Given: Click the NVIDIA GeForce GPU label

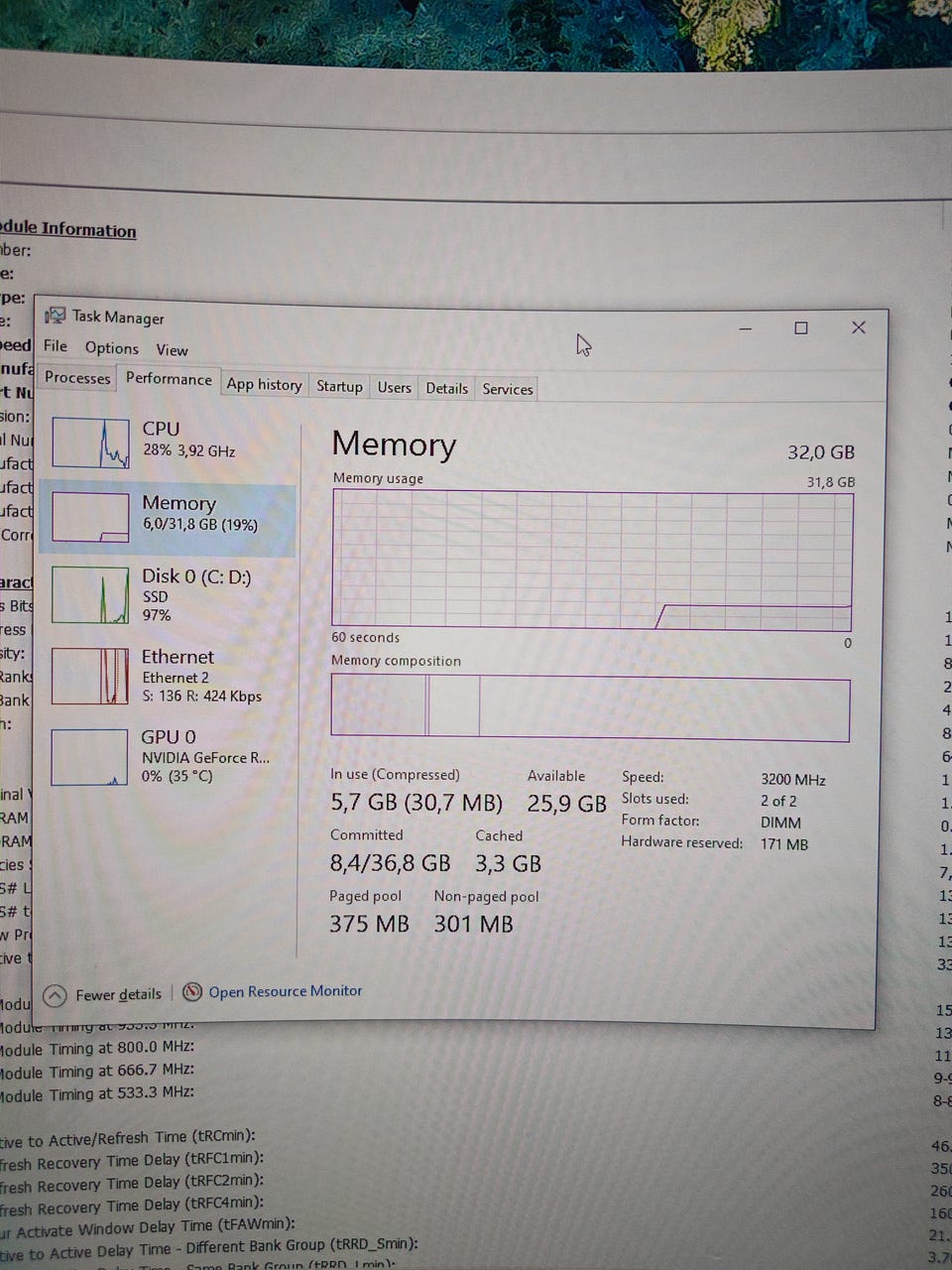Looking at the screenshot, I should (x=205, y=758).
